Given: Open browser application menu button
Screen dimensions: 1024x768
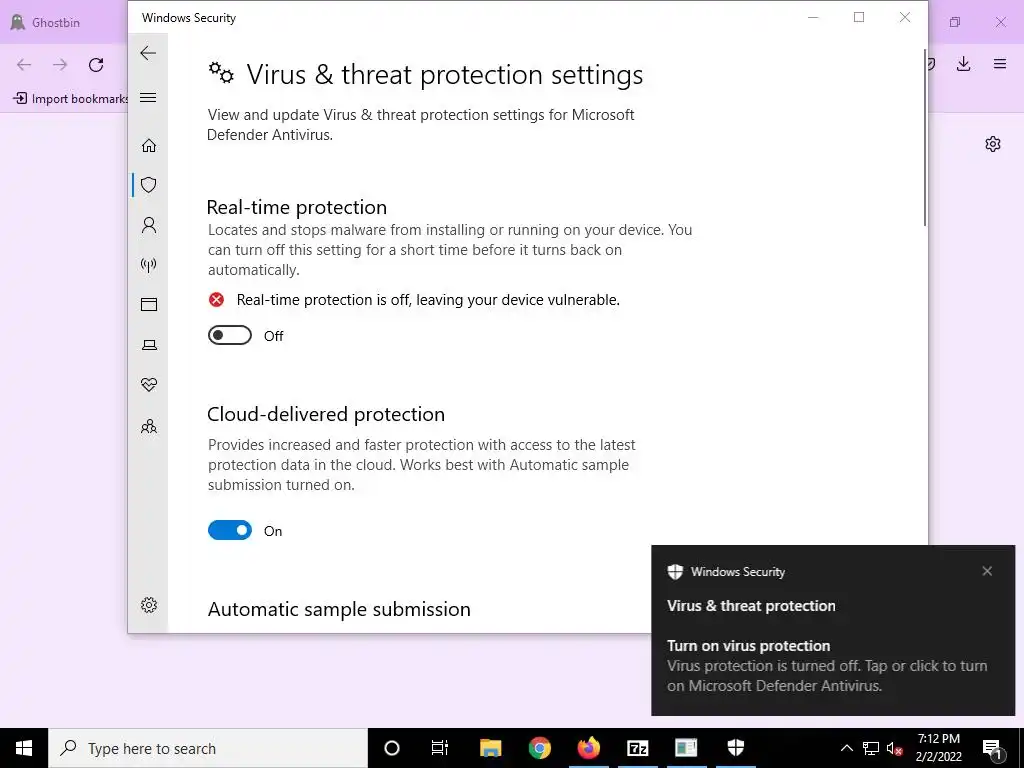Looking at the screenshot, I should click(x=1000, y=64).
